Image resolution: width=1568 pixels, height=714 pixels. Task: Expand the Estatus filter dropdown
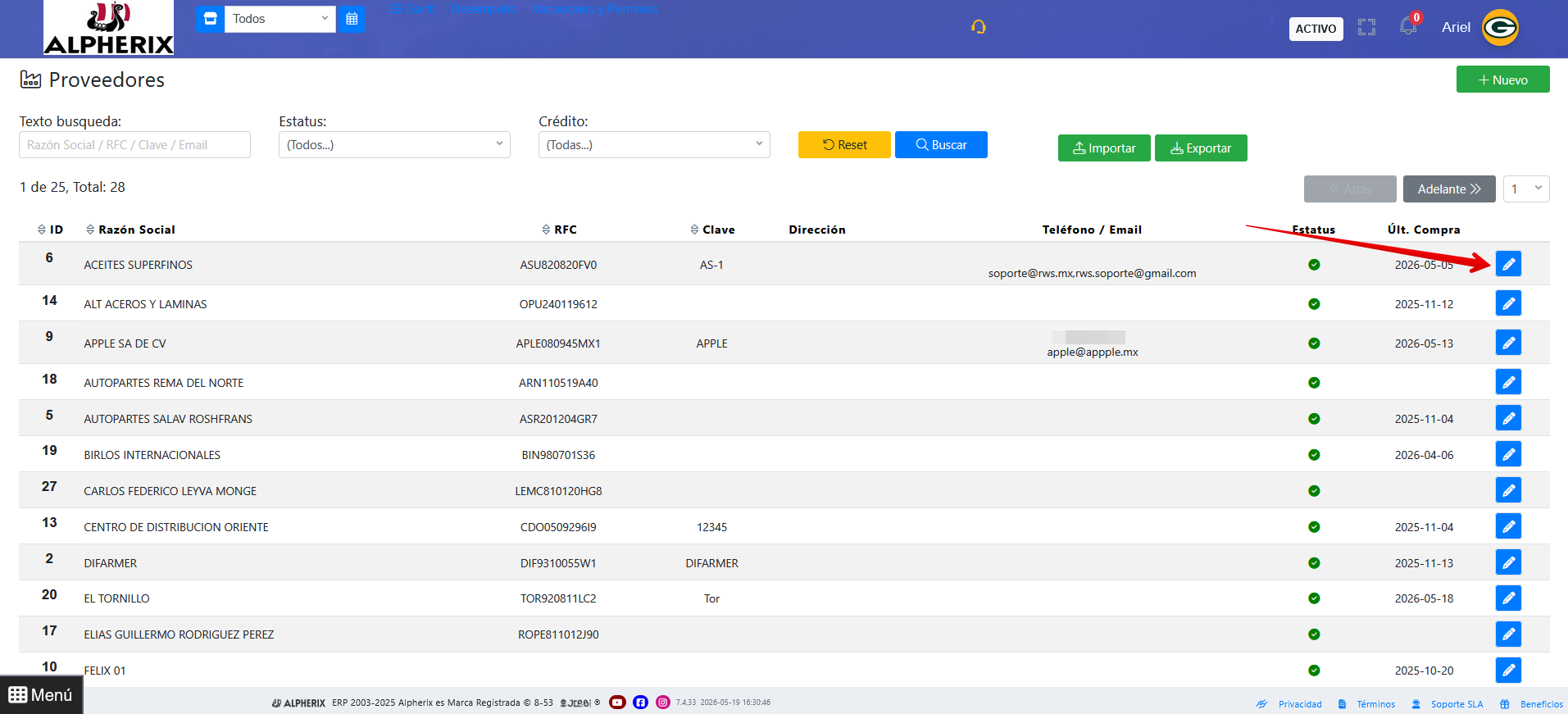click(x=394, y=145)
